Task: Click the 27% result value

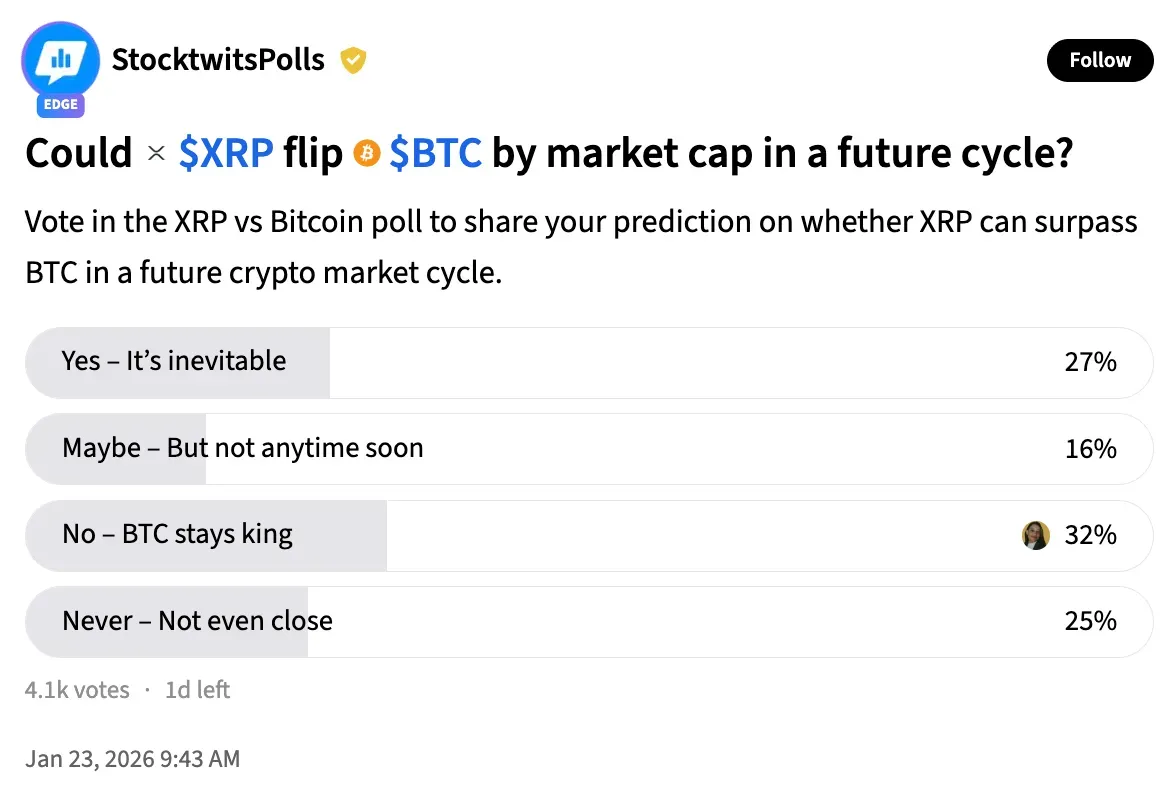Action: [1090, 362]
